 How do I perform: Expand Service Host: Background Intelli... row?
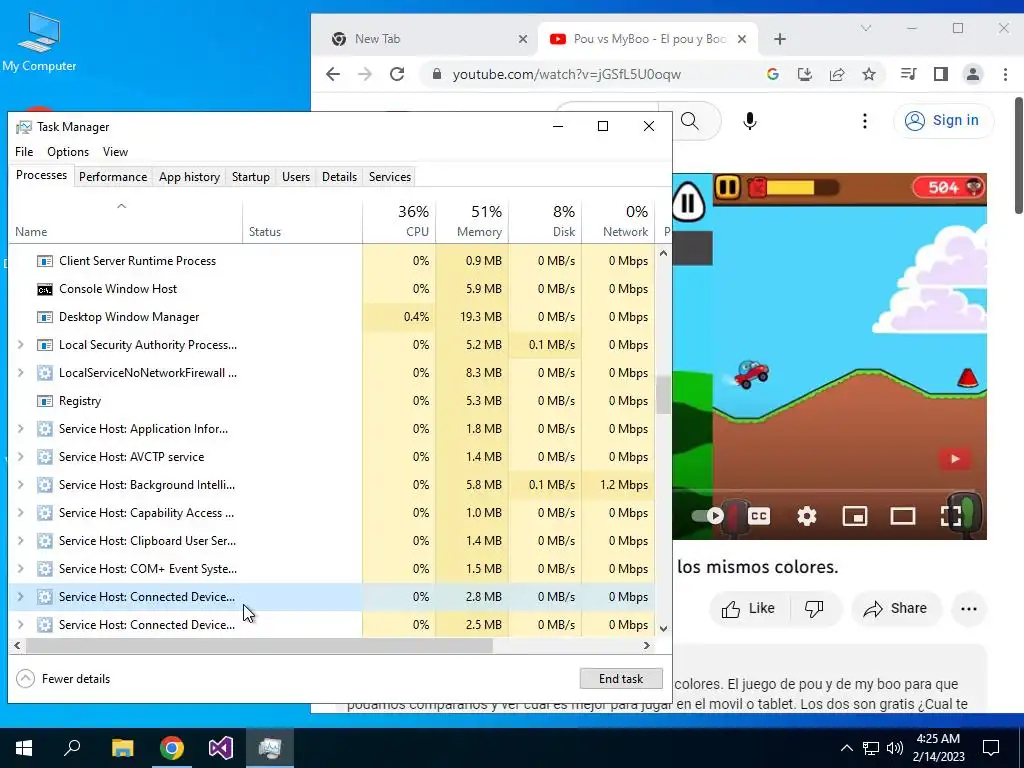point(20,485)
